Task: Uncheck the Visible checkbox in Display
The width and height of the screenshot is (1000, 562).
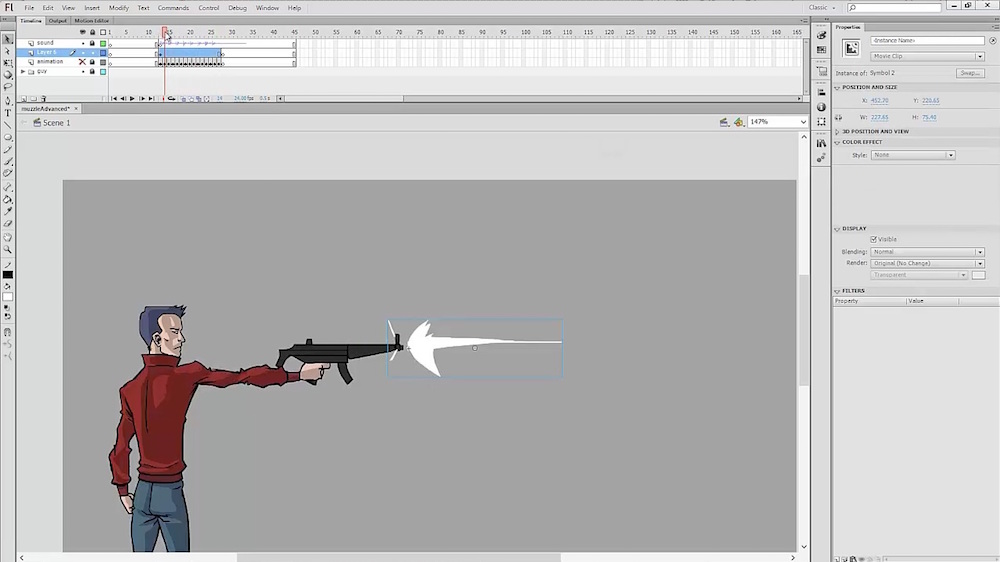Action: (874, 239)
